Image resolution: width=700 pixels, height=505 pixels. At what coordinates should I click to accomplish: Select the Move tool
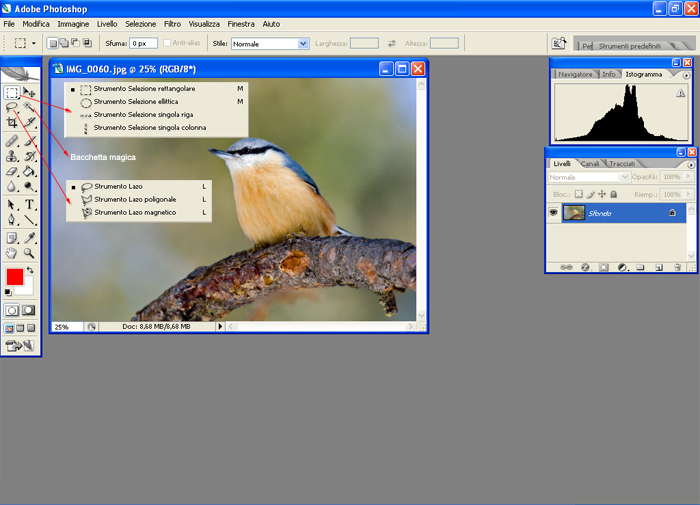click(30, 93)
